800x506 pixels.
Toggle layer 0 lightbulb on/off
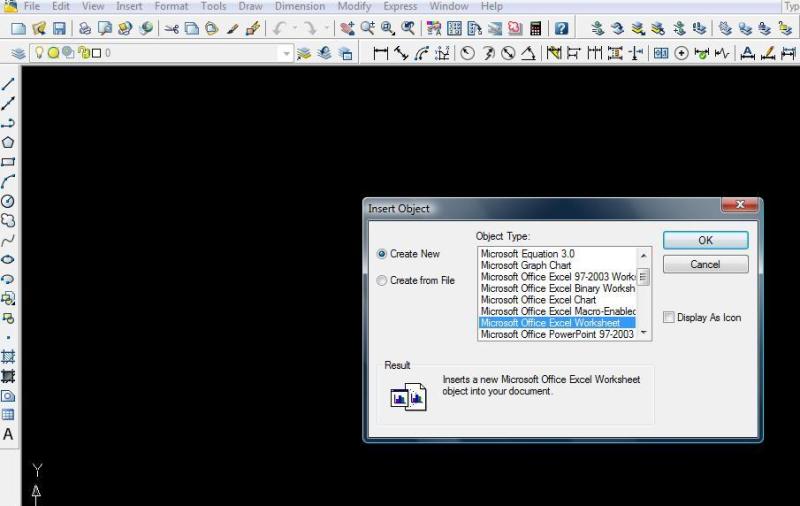tap(39, 53)
